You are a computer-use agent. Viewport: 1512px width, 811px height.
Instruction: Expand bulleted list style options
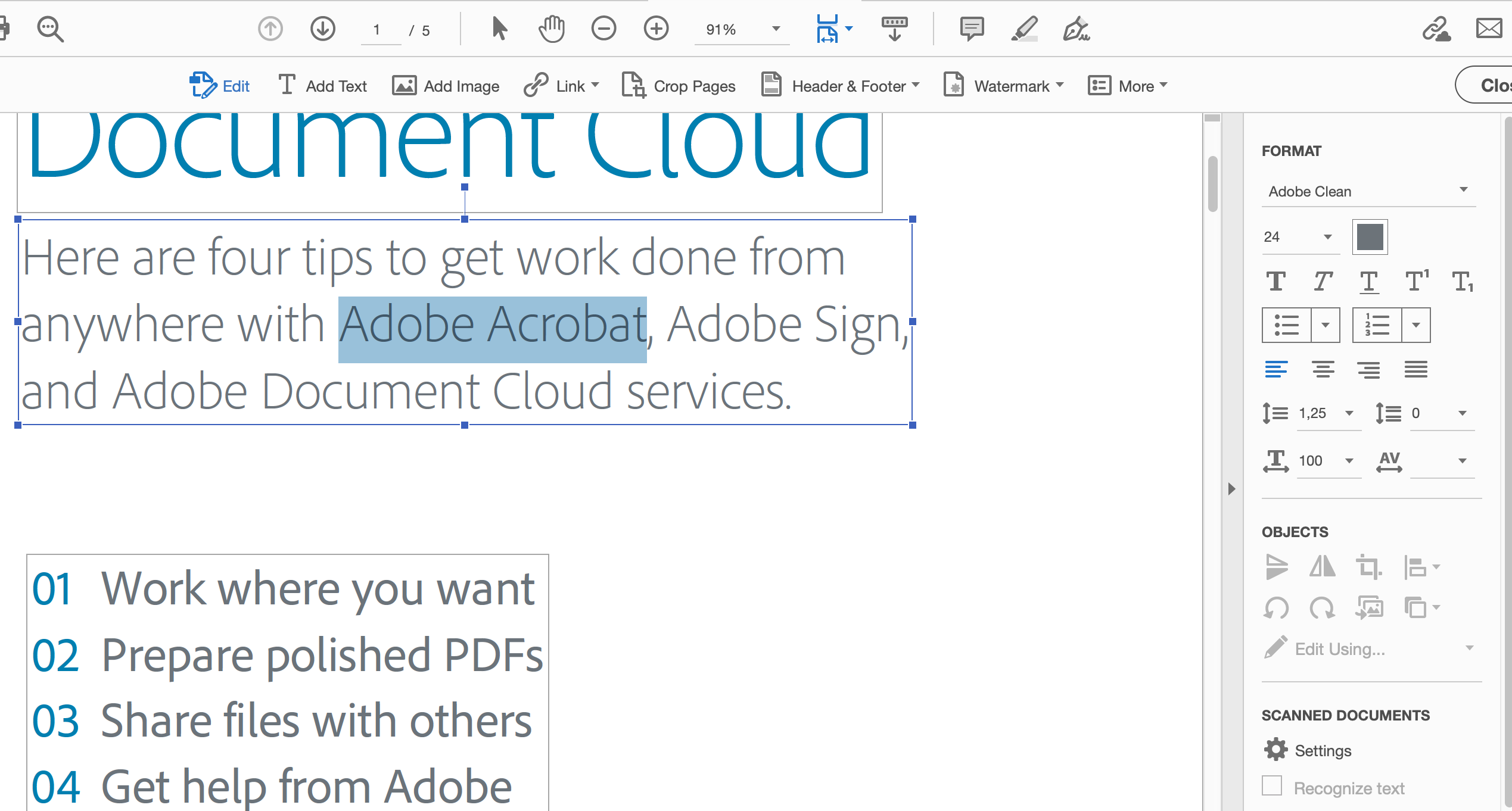coord(1326,325)
